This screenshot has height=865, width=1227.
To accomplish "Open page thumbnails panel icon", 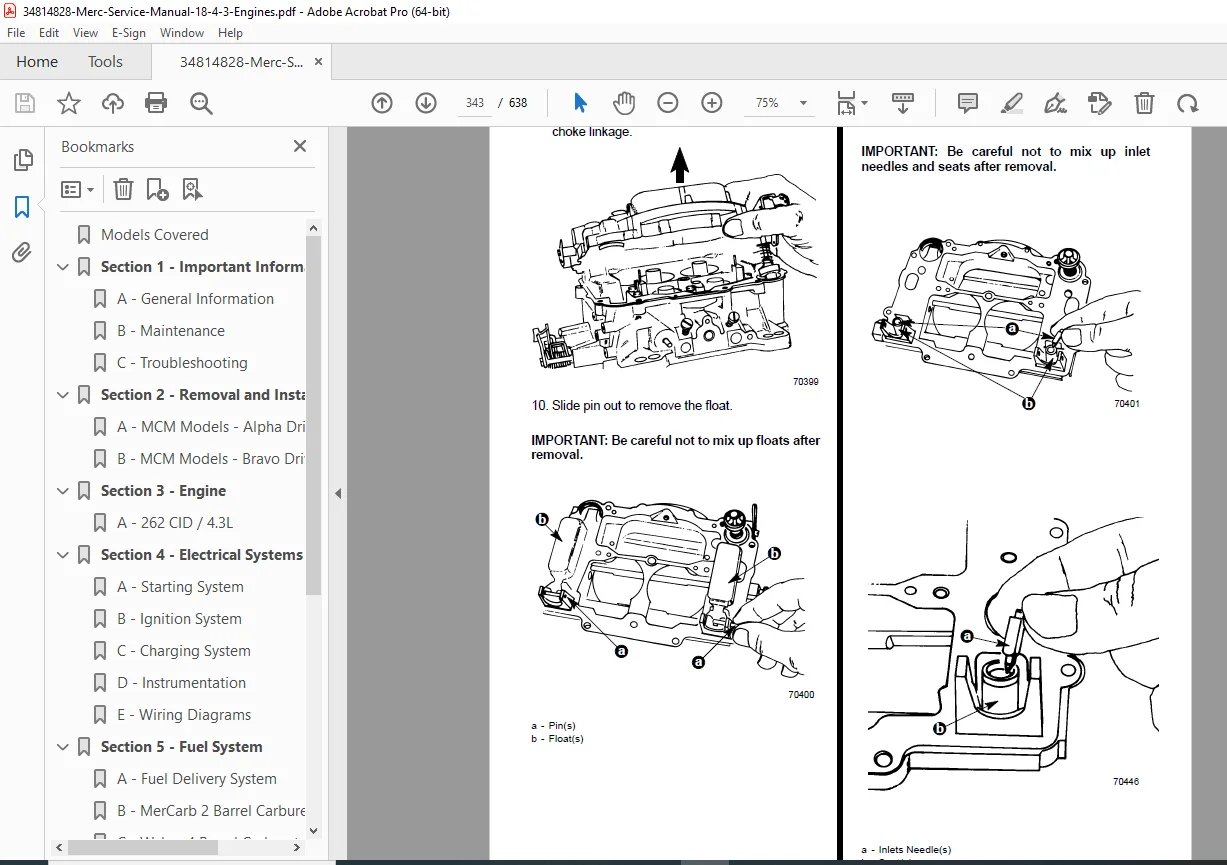I will click(22, 160).
